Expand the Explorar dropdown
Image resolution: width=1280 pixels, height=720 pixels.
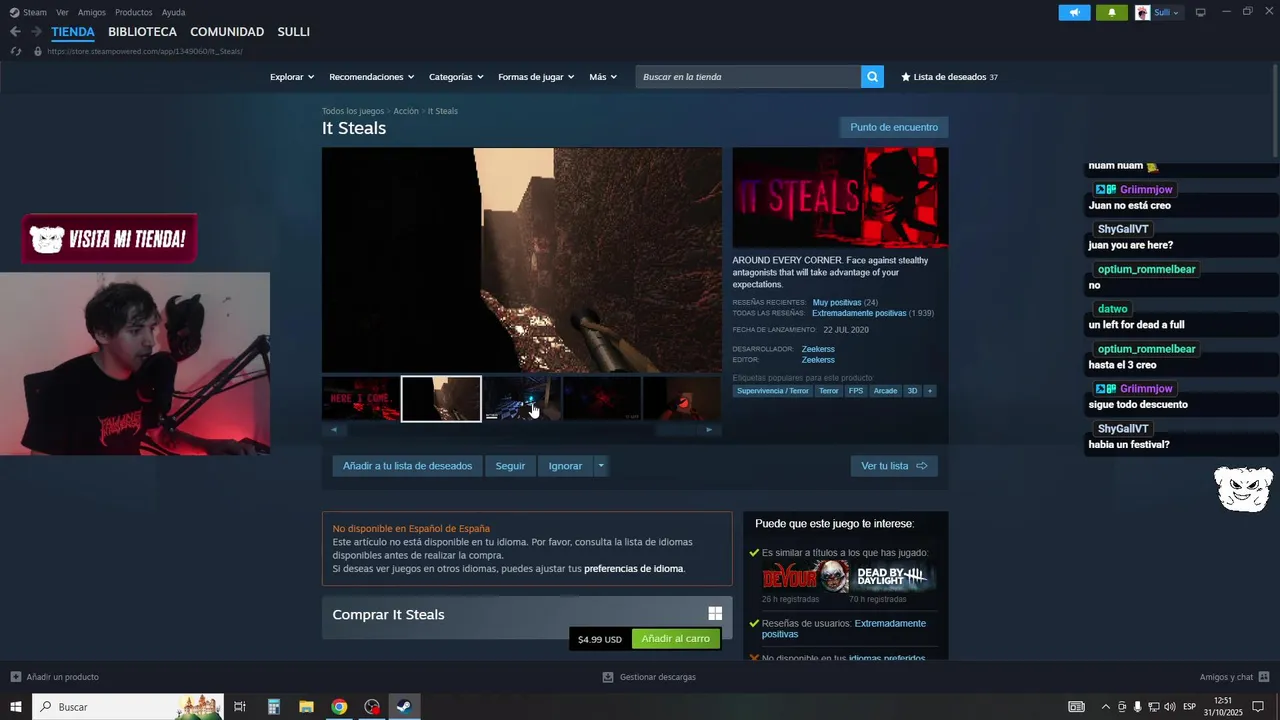[x=292, y=77]
